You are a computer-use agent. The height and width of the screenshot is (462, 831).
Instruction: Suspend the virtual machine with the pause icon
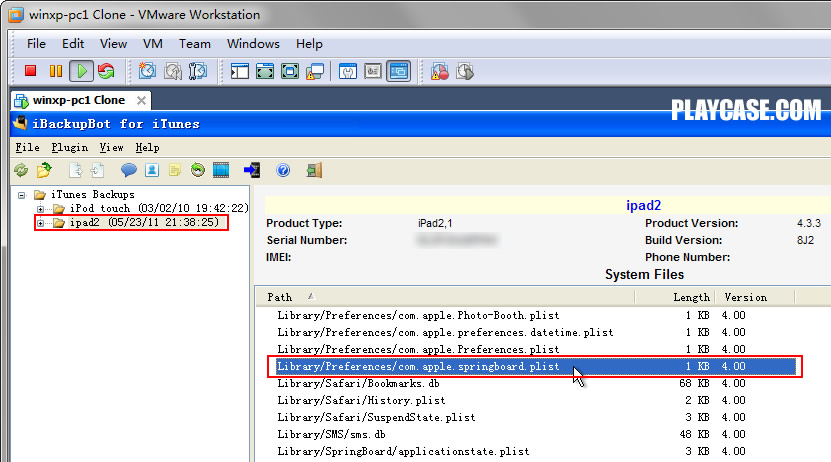(56, 71)
